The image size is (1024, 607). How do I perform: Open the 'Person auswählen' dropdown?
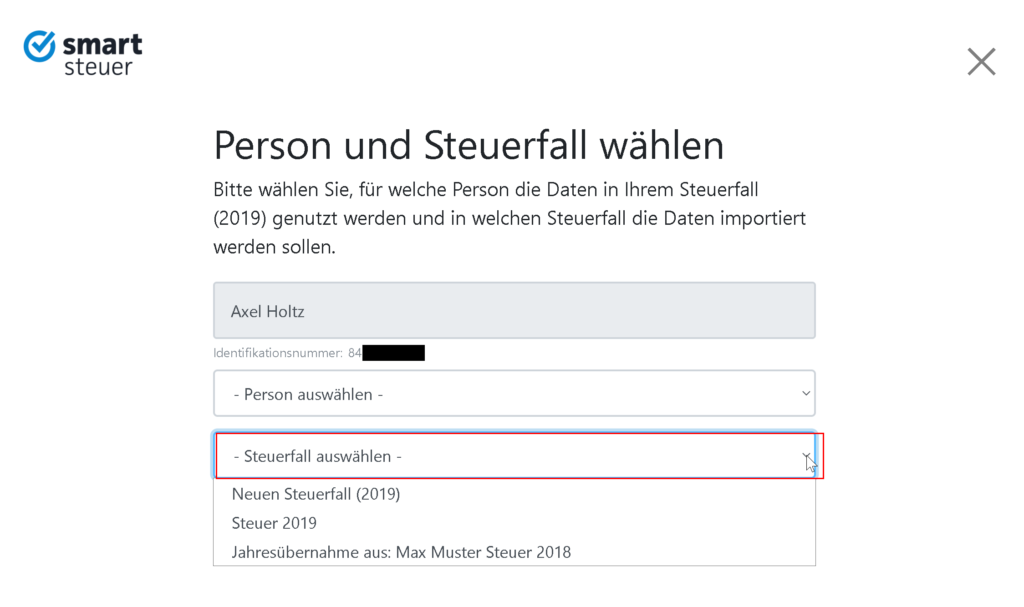(513, 394)
